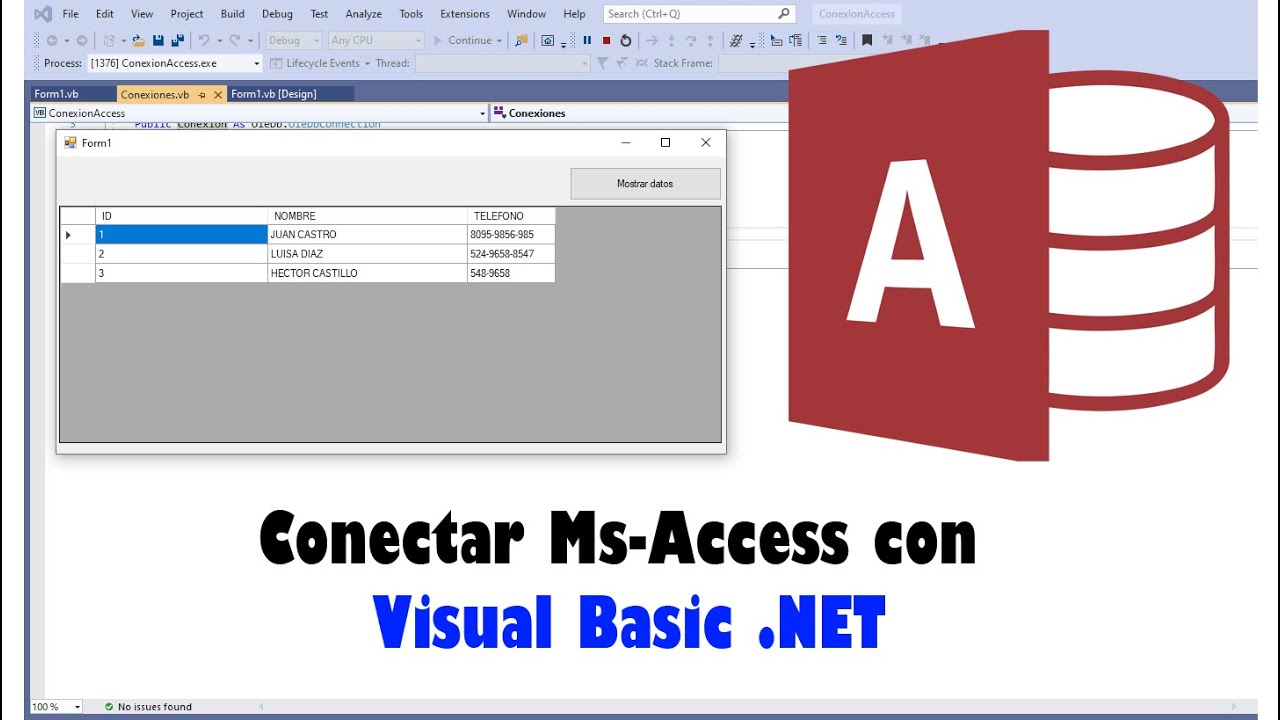1280x720 pixels.
Task: Open the Test menu
Action: coord(319,14)
